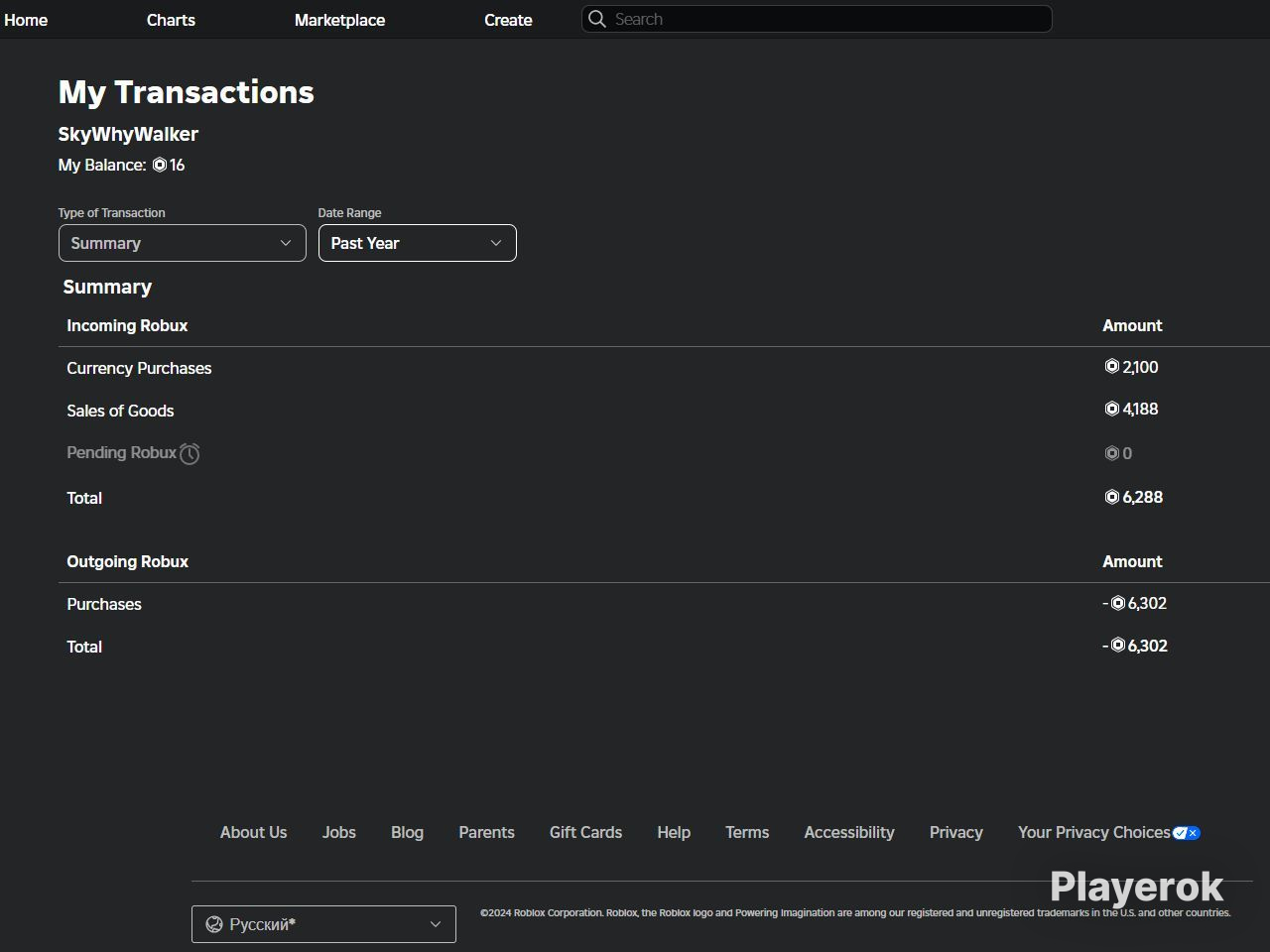Open the Type of Transaction dropdown
The width and height of the screenshot is (1270, 952).
coord(183,243)
